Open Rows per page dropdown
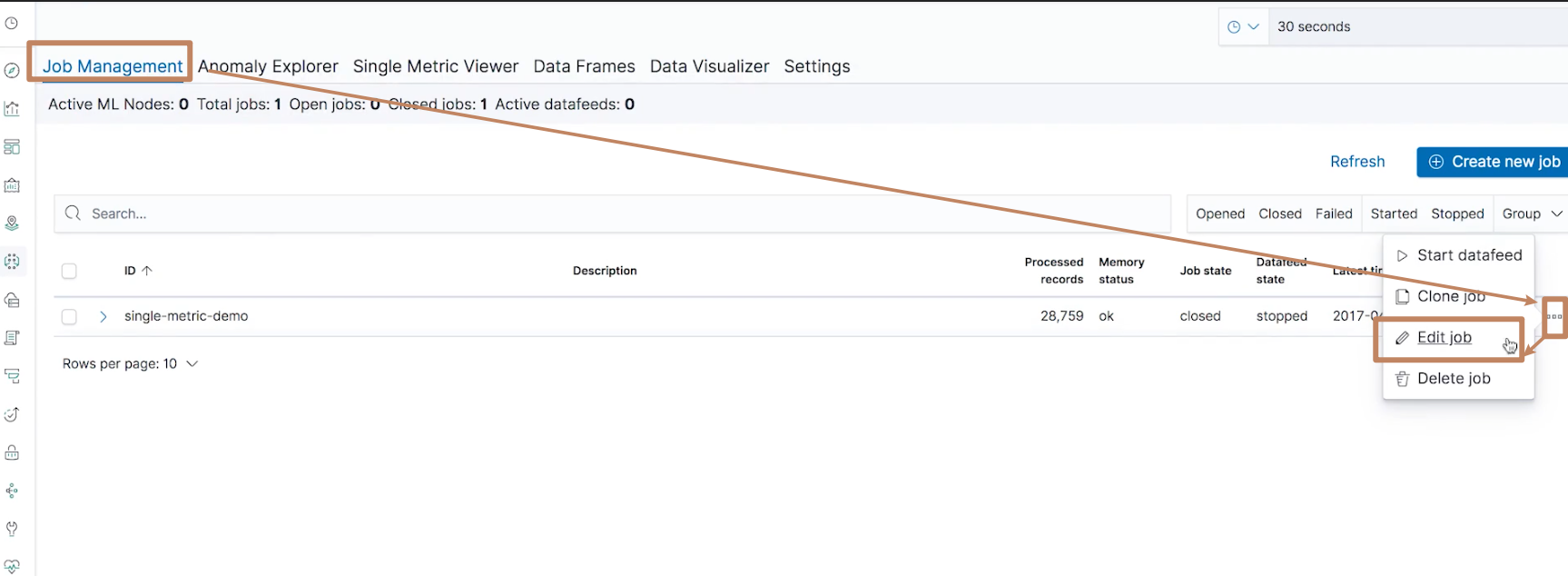Viewport: 1568px width, 576px height. [x=130, y=363]
